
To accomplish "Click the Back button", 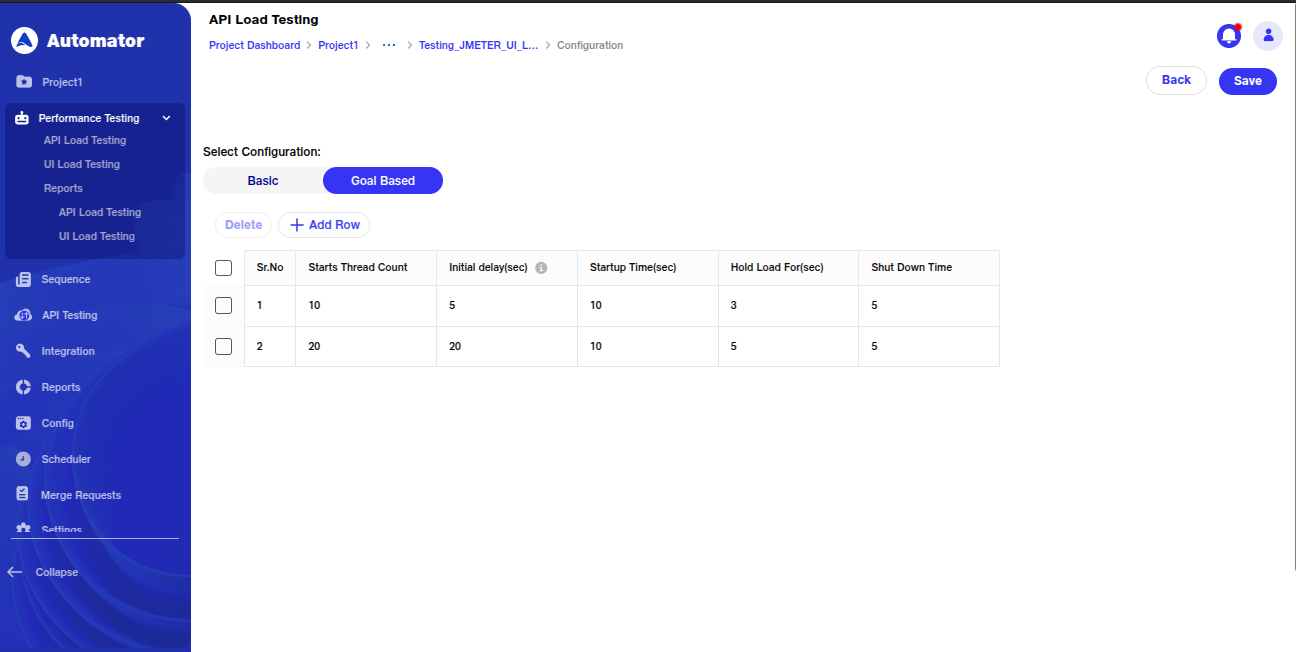I will pos(1176,81).
